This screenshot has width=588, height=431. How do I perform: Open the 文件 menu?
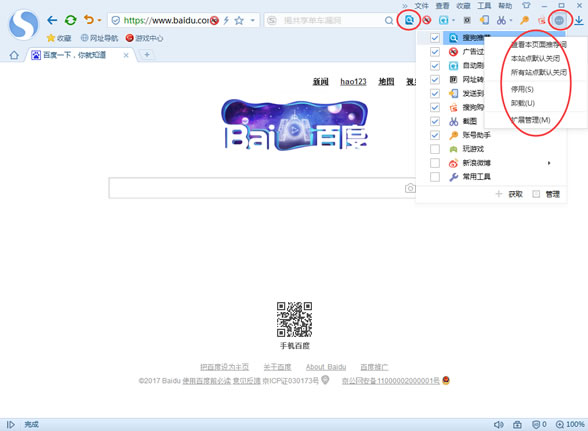421,6
